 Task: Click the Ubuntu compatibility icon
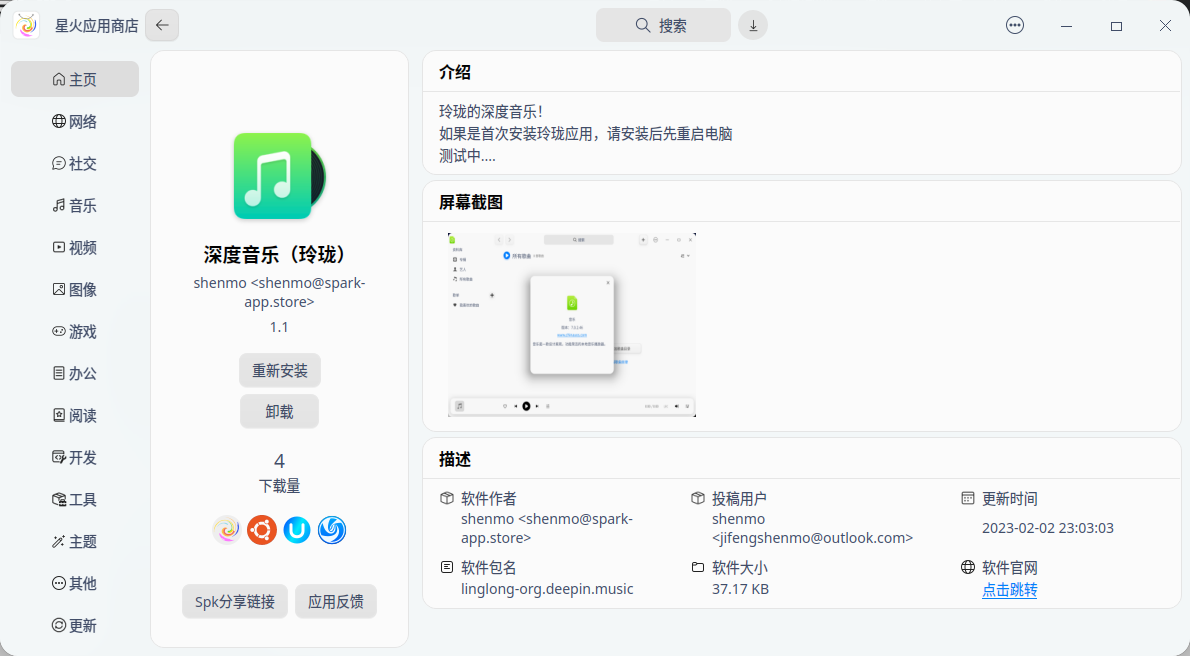[x=262, y=529]
